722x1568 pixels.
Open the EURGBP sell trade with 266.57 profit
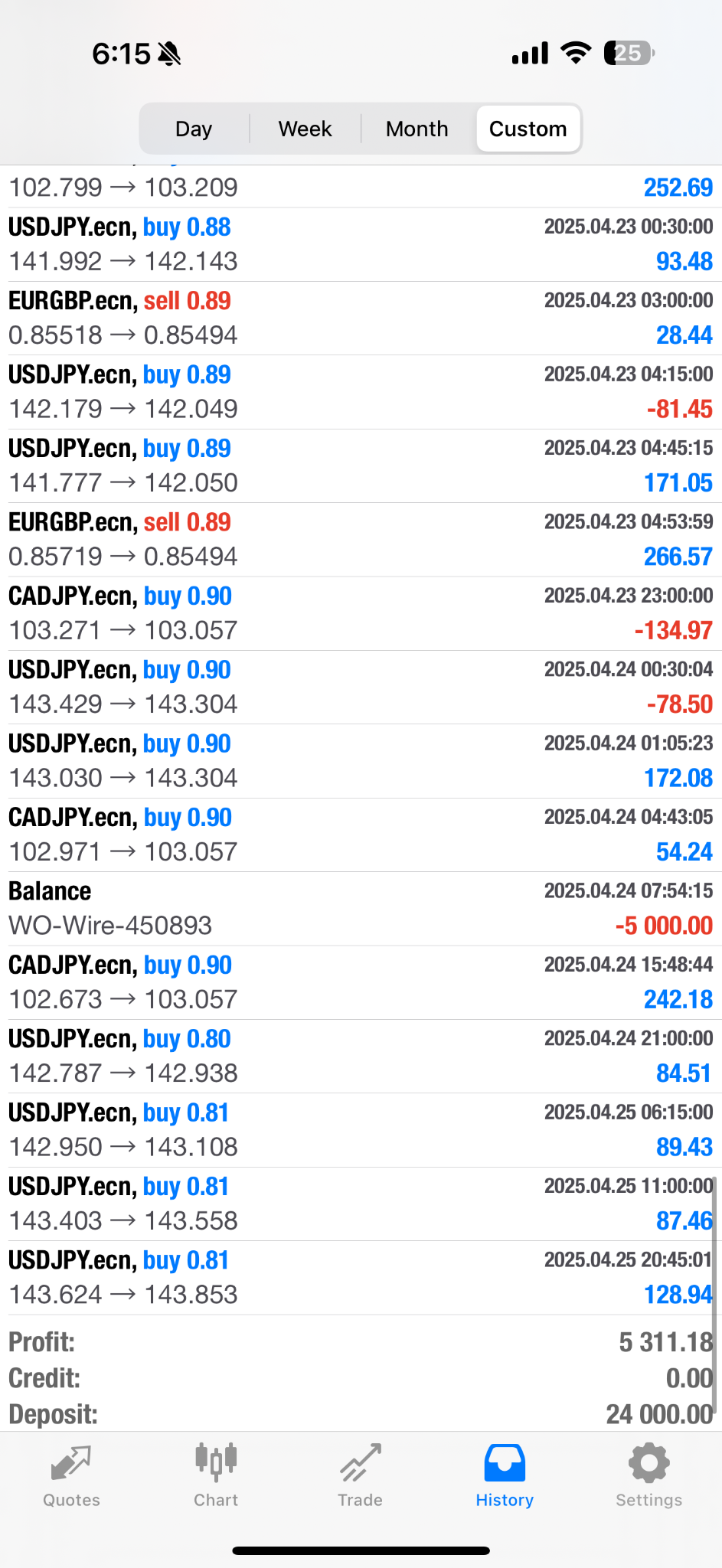[361, 540]
